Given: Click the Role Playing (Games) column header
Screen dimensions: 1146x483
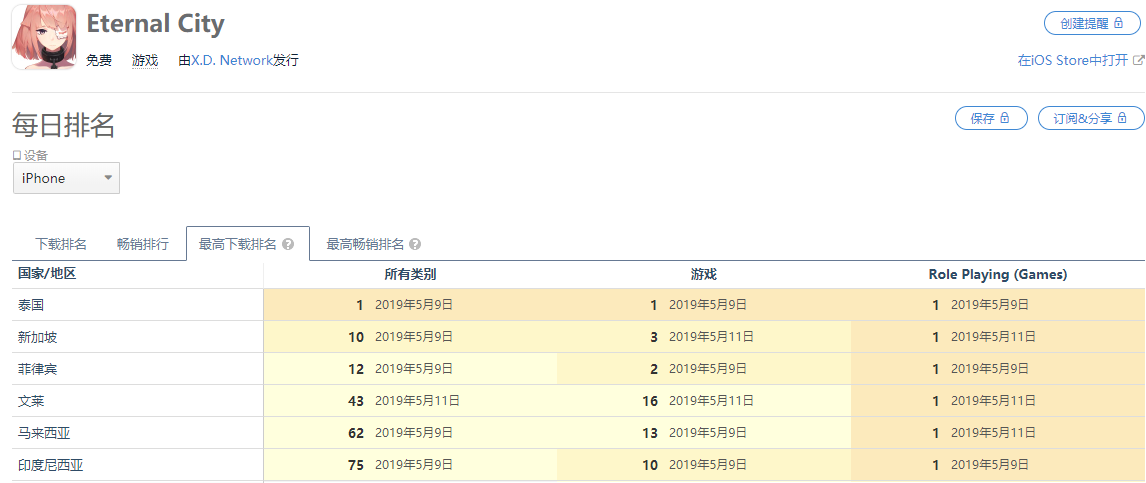Looking at the screenshot, I should [997, 274].
